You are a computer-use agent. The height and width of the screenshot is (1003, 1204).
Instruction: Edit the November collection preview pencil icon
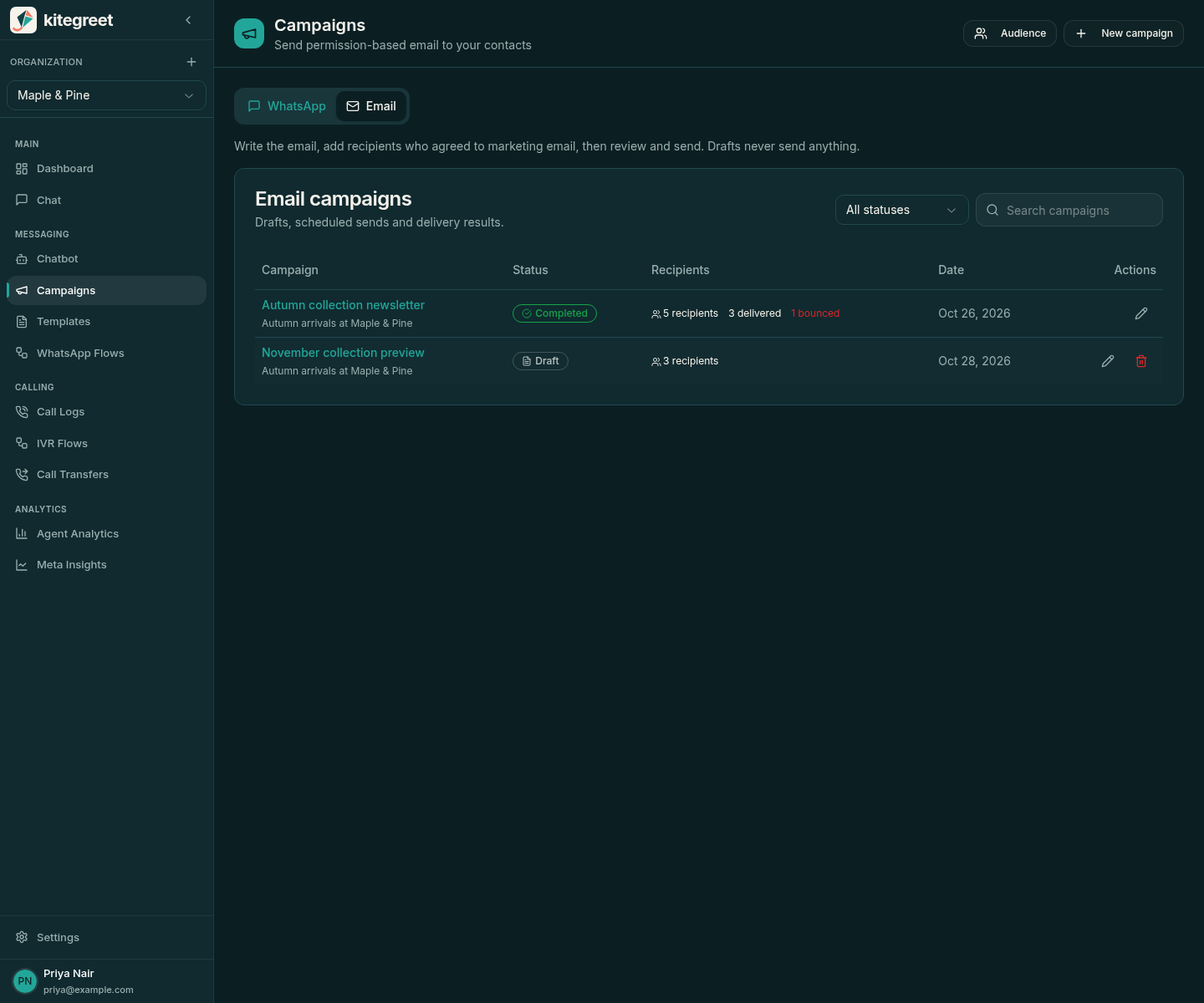(1108, 361)
